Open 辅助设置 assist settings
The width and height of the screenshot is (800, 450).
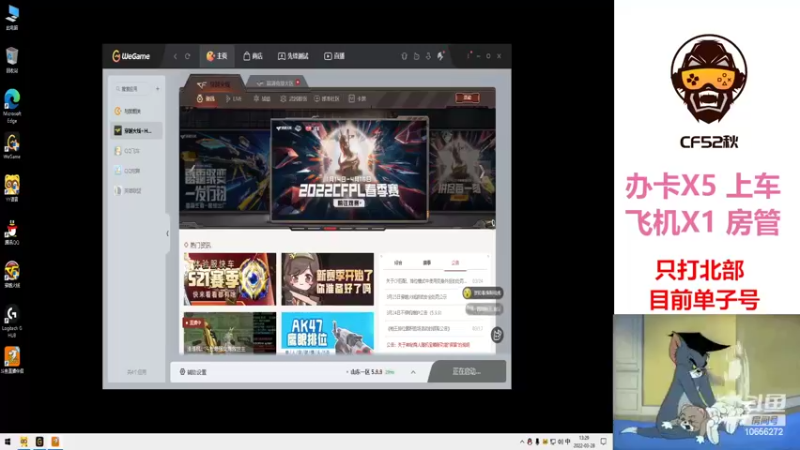[193, 372]
